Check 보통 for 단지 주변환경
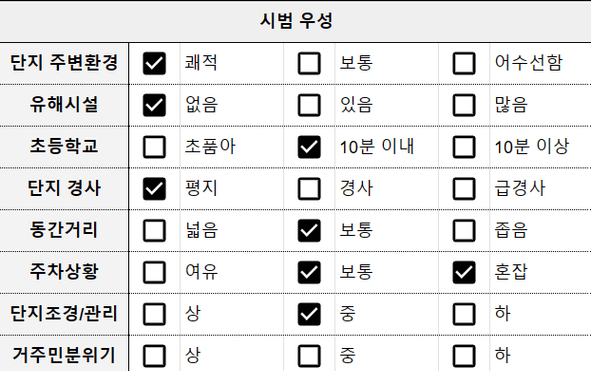Viewport: 591px width, 371px height. pos(309,63)
